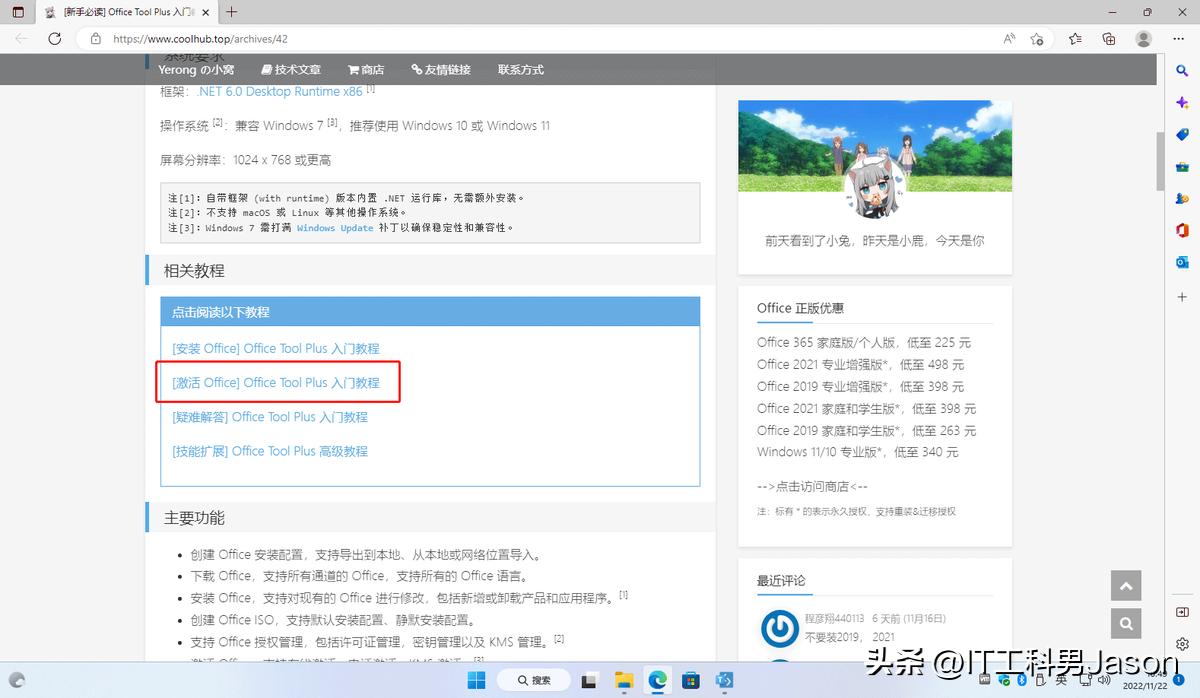Open the [安装 Office] Office Tool Plus 入门教程 link

pyautogui.click(x=276, y=349)
